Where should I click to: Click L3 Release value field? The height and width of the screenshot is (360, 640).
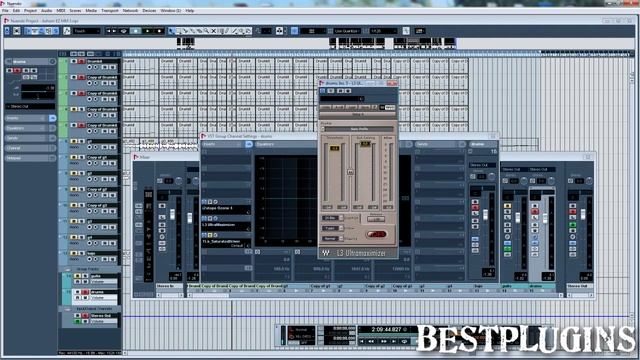click(x=376, y=219)
